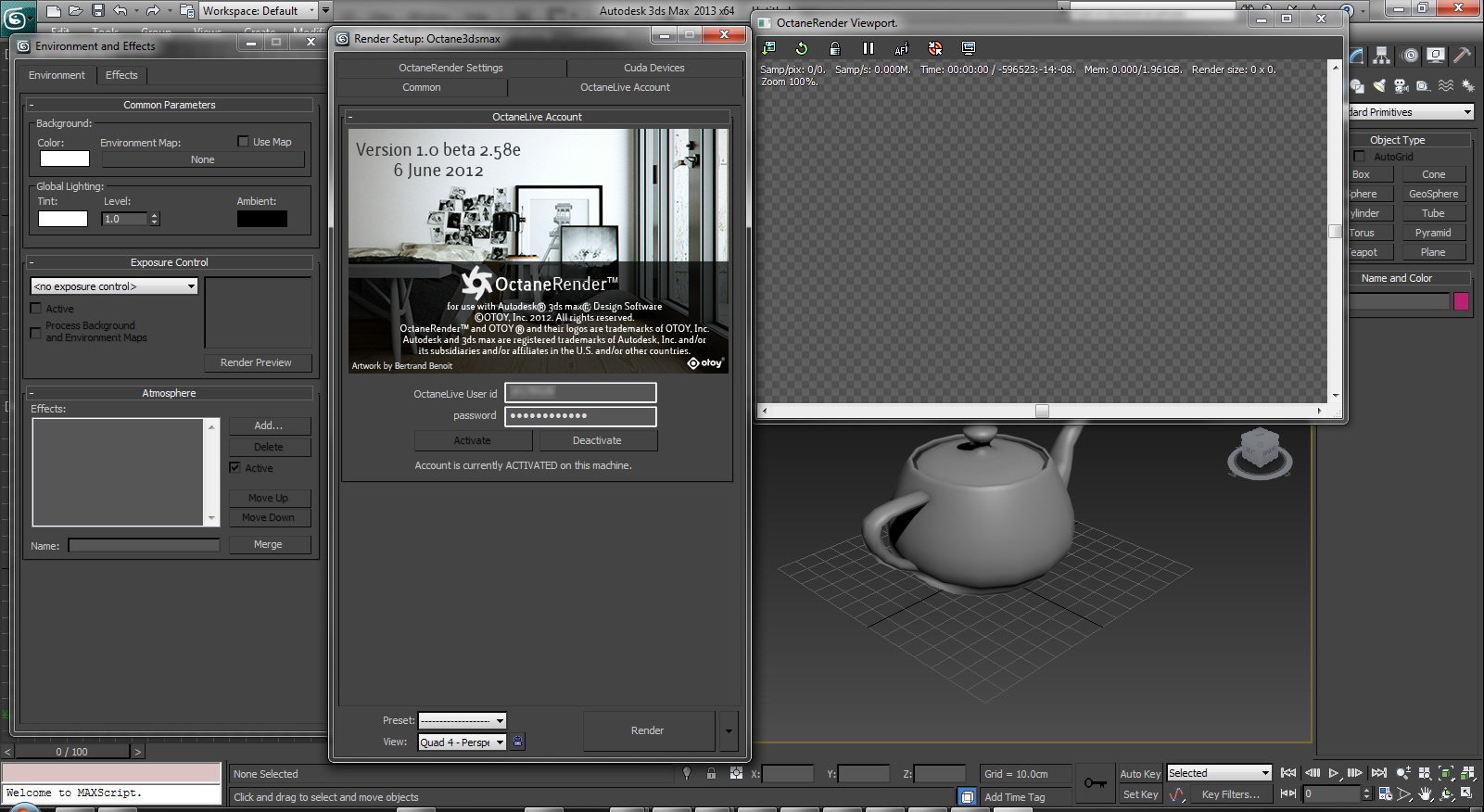
Task: Click the Set Keys large key icon
Action: pyautogui.click(x=1096, y=783)
